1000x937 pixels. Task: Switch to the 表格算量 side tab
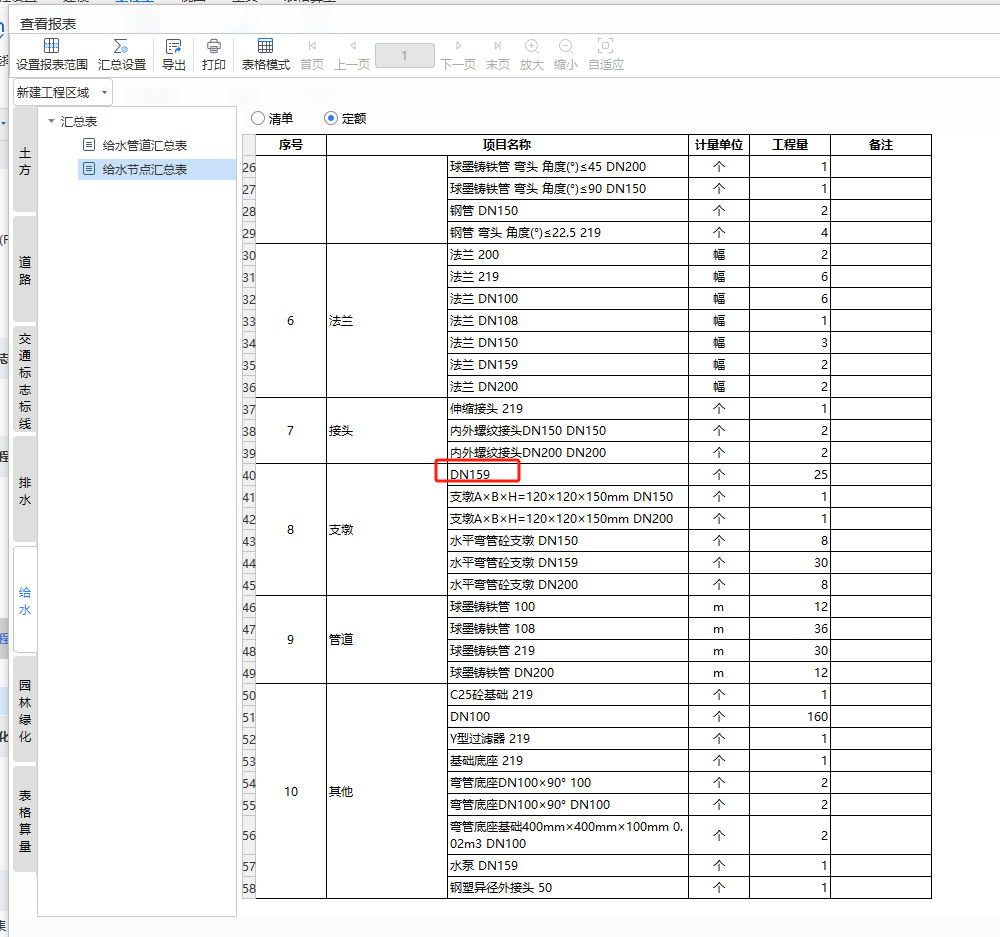25,820
